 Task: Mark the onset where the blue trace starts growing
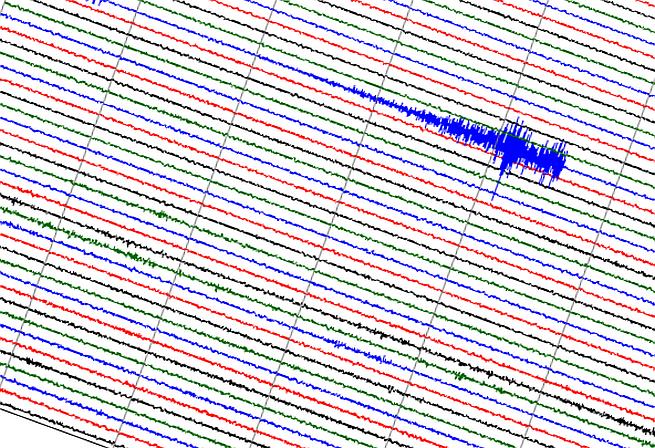355,90
